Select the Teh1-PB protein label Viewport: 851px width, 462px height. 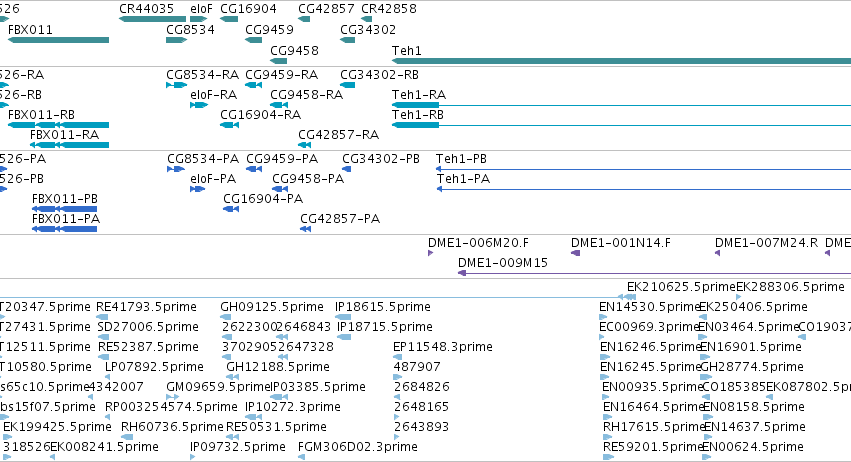(x=461, y=159)
